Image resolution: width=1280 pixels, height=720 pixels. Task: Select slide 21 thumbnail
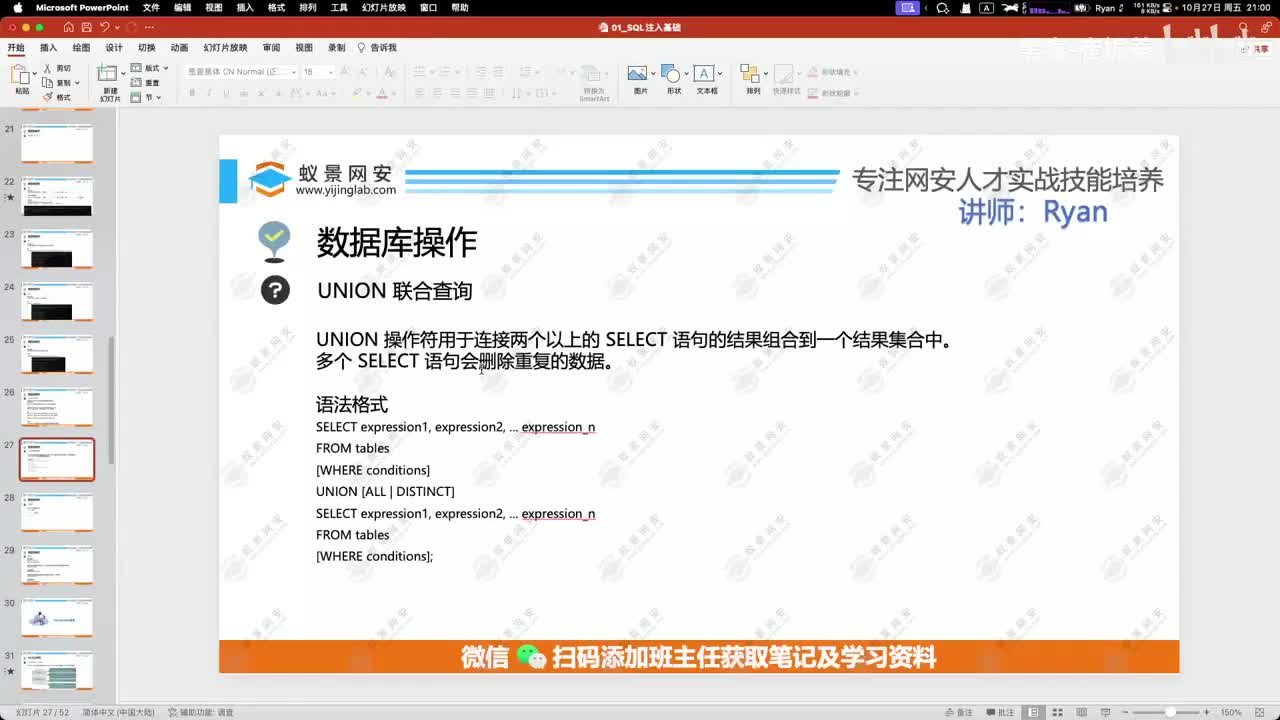pyautogui.click(x=57, y=143)
